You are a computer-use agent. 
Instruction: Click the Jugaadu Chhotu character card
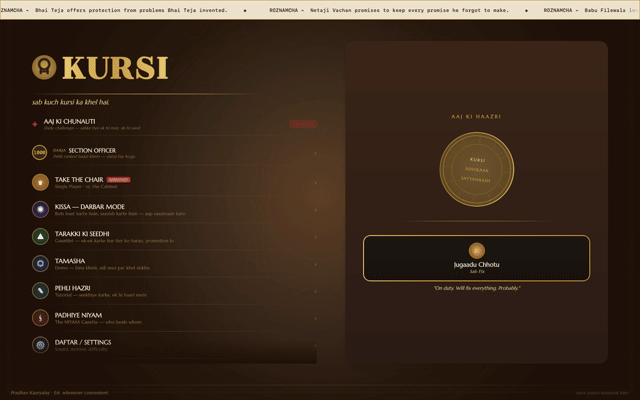[476, 258]
